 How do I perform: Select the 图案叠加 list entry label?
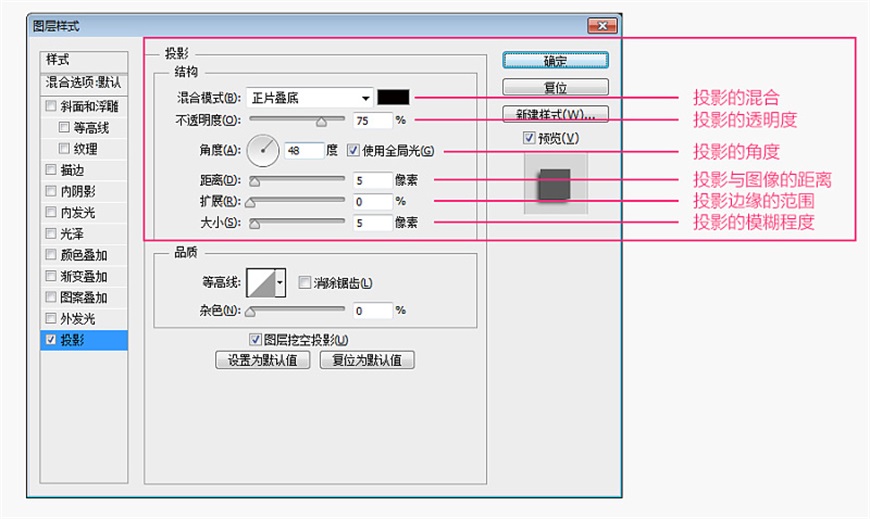[x=84, y=298]
